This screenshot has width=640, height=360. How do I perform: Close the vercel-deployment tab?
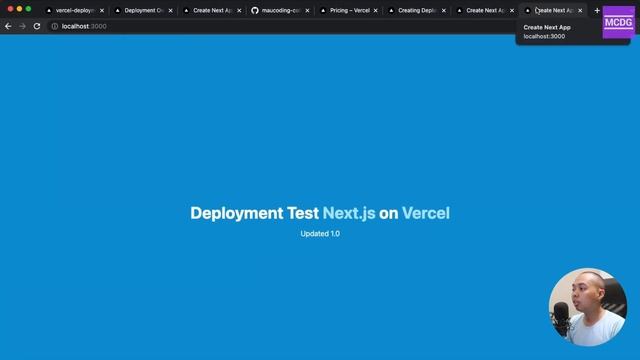pyautogui.click(x=102, y=11)
